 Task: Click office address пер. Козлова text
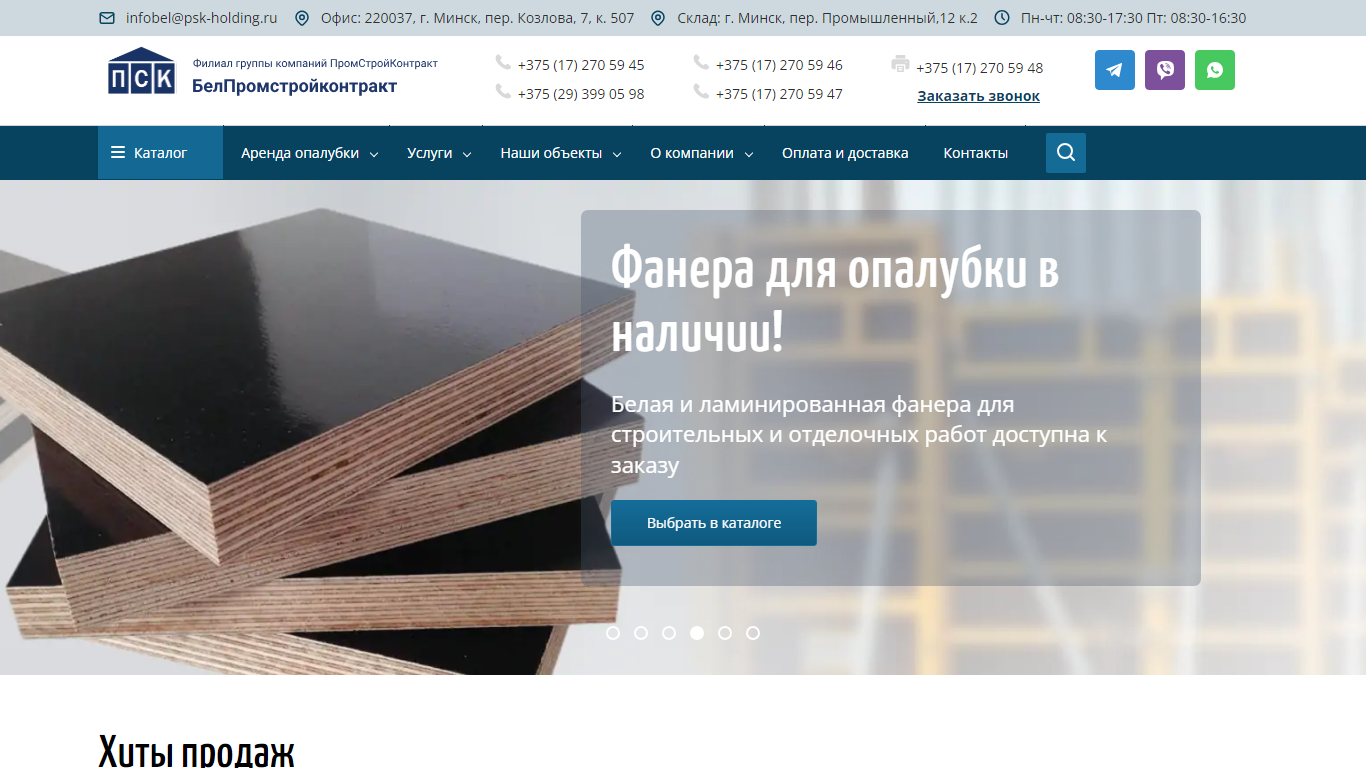pyautogui.click(x=478, y=18)
